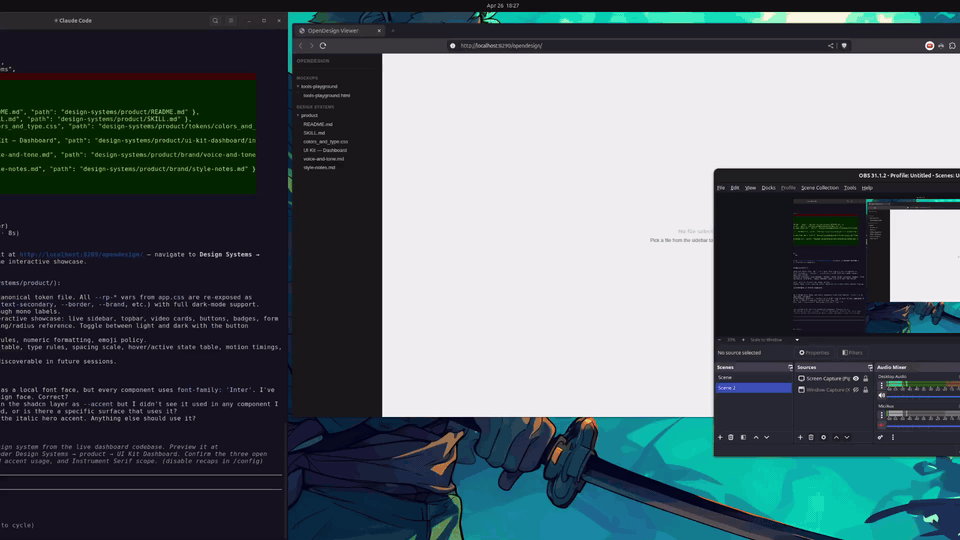This screenshot has height=540, width=960.
Task: Click the red extension icon in browser toolbar
Action: 929,45
